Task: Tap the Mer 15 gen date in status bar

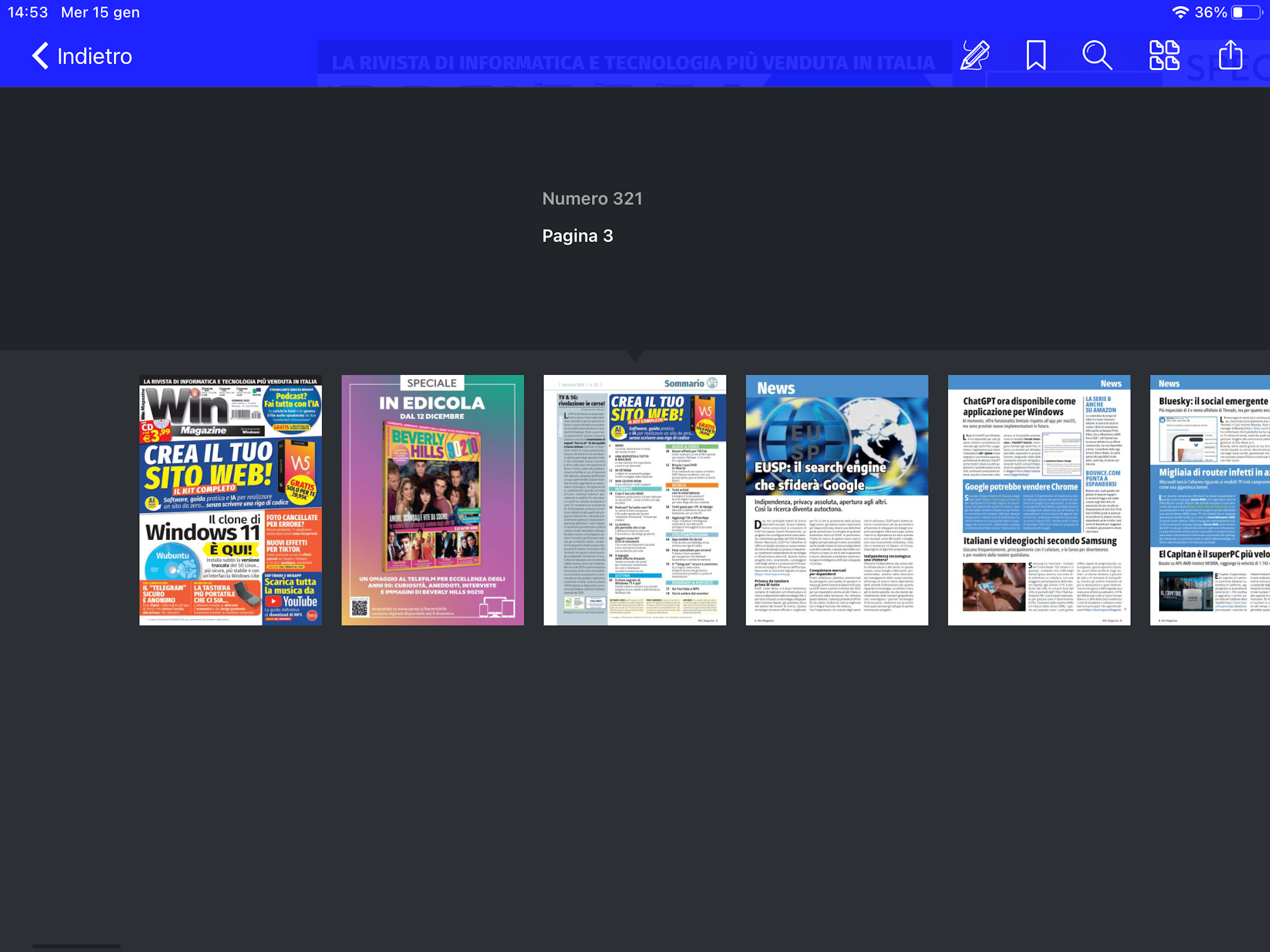Action: [x=100, y=13]
